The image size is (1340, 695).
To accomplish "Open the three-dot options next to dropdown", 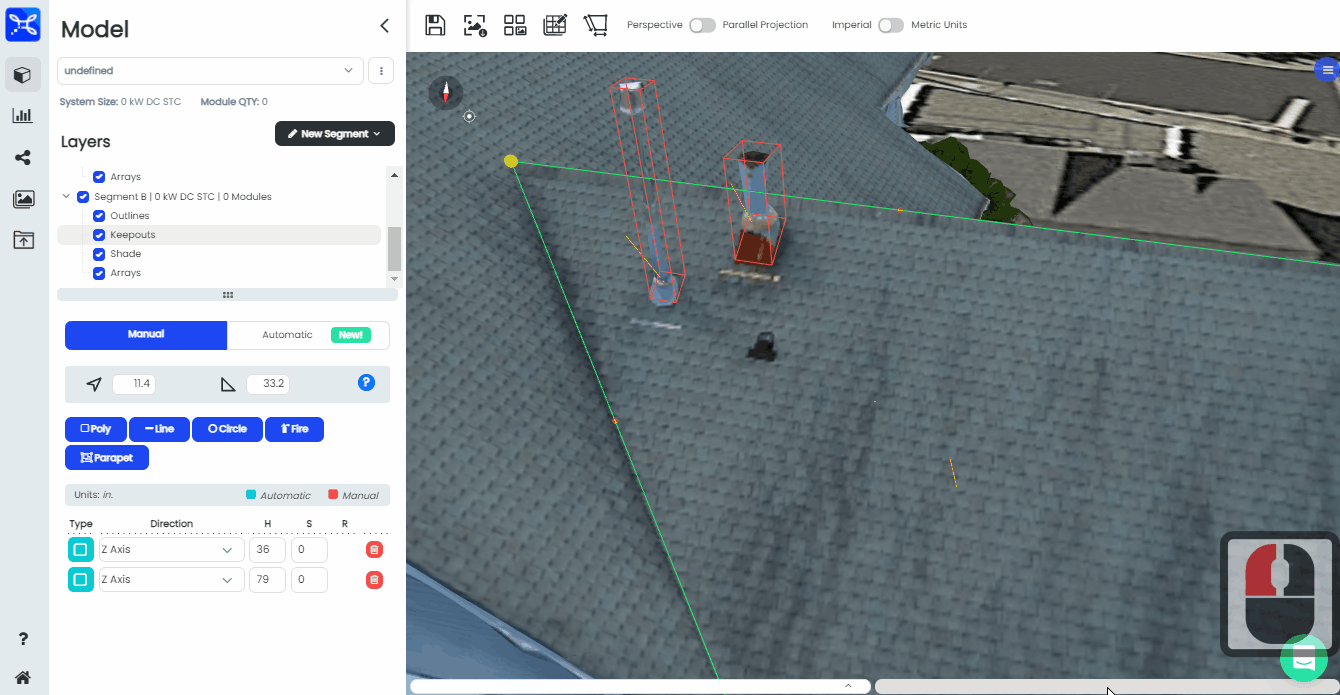I will coord(381,71).
